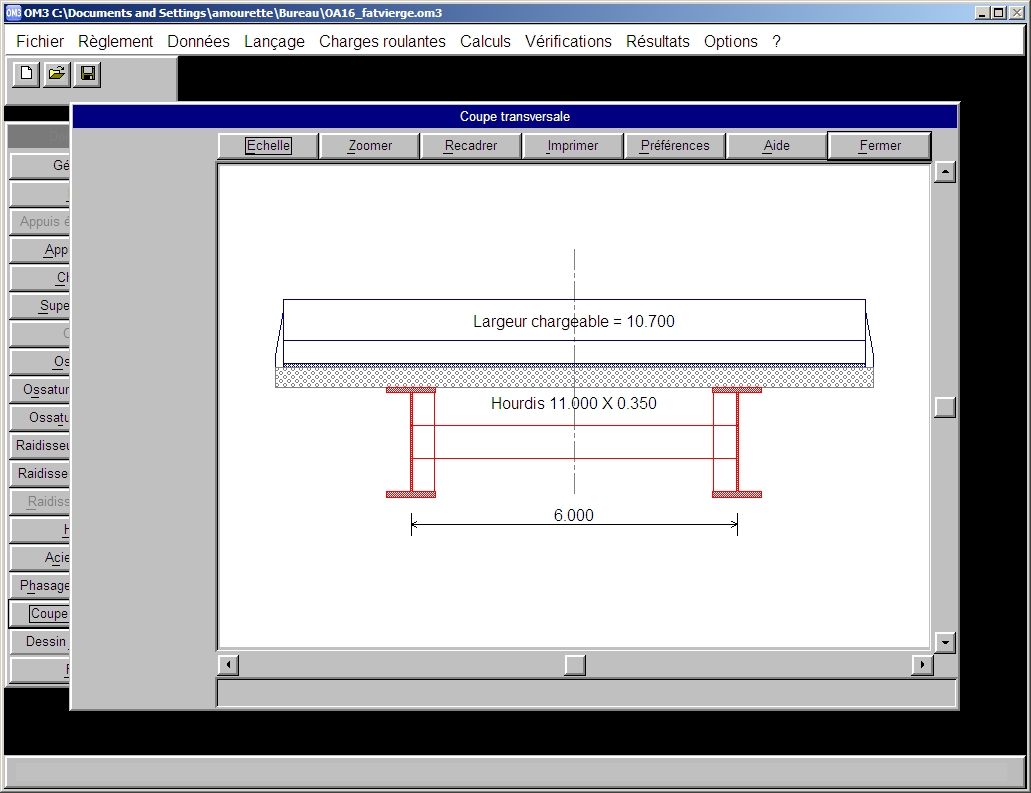Minimize the OM3 main window
1031x793 pixels.
click(x=982, y=12)
